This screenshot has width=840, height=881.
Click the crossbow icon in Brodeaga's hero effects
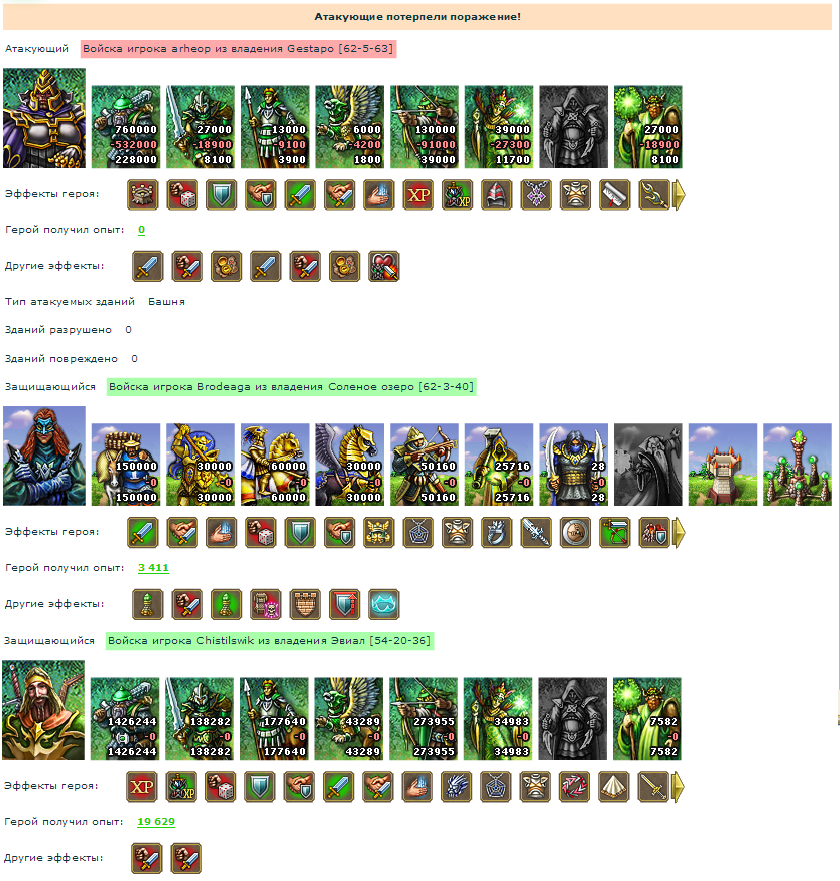pyautogui.click(x=615, y=533)
